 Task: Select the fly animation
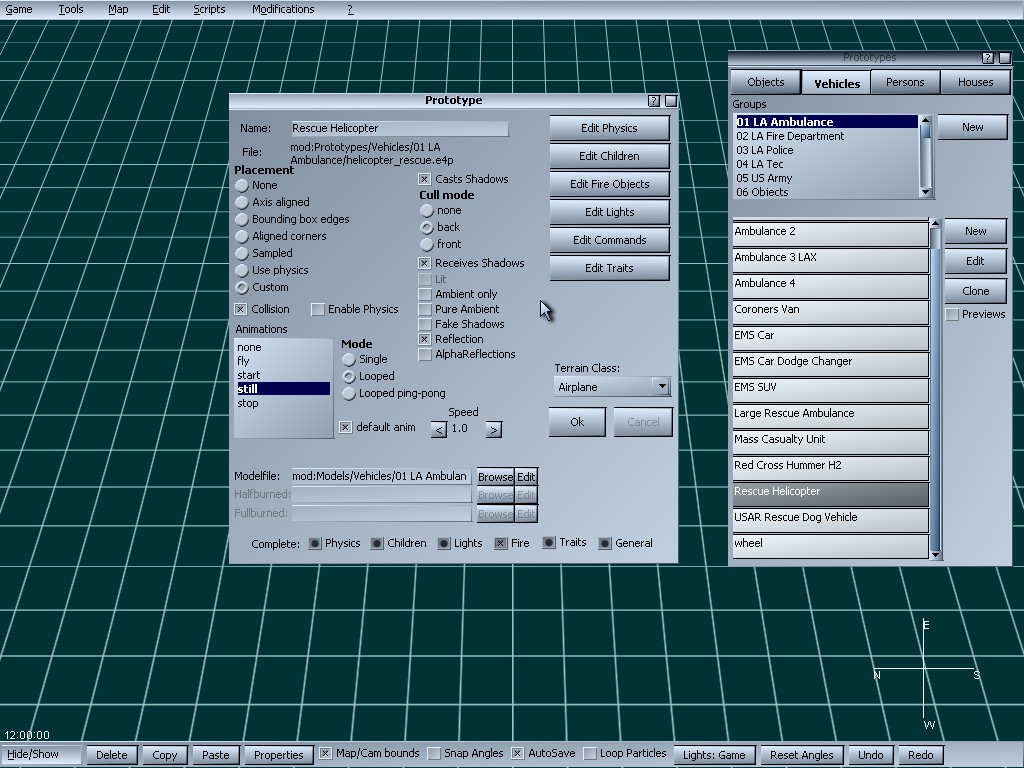pyautogui.click(x=283, y=361)
